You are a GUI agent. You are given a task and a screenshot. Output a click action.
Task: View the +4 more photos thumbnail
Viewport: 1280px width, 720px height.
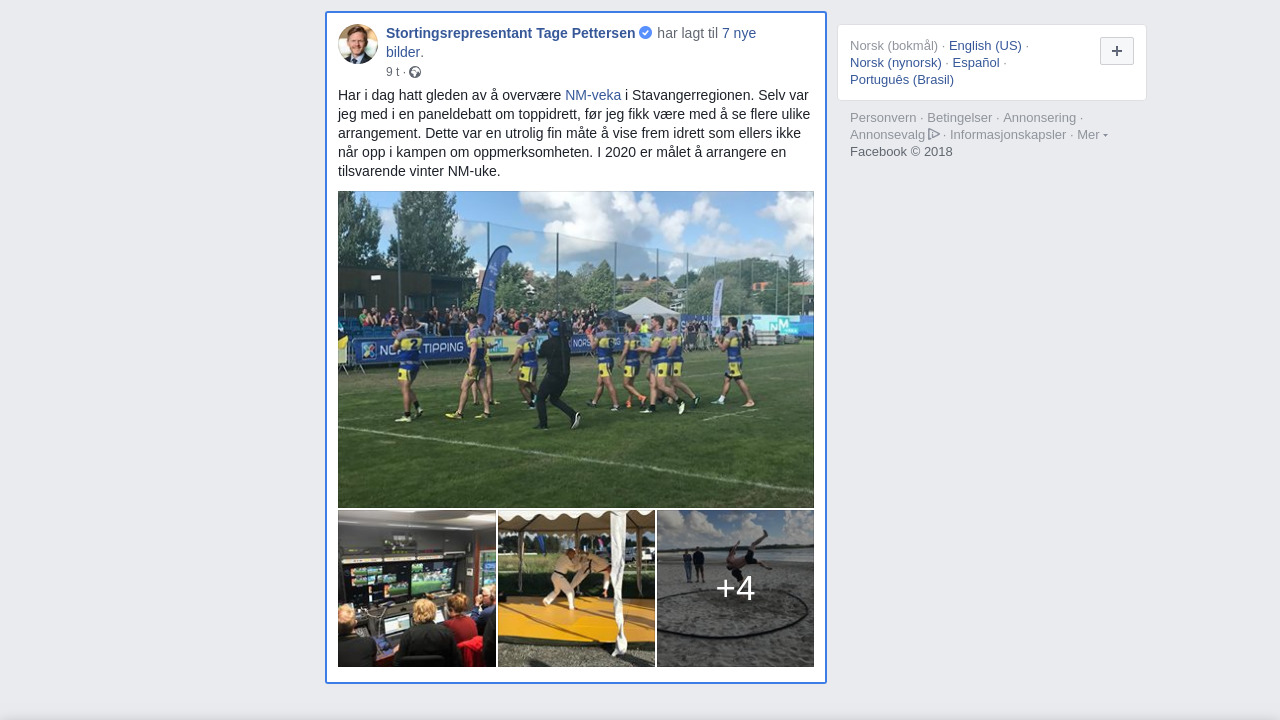[x=735, y=588]
